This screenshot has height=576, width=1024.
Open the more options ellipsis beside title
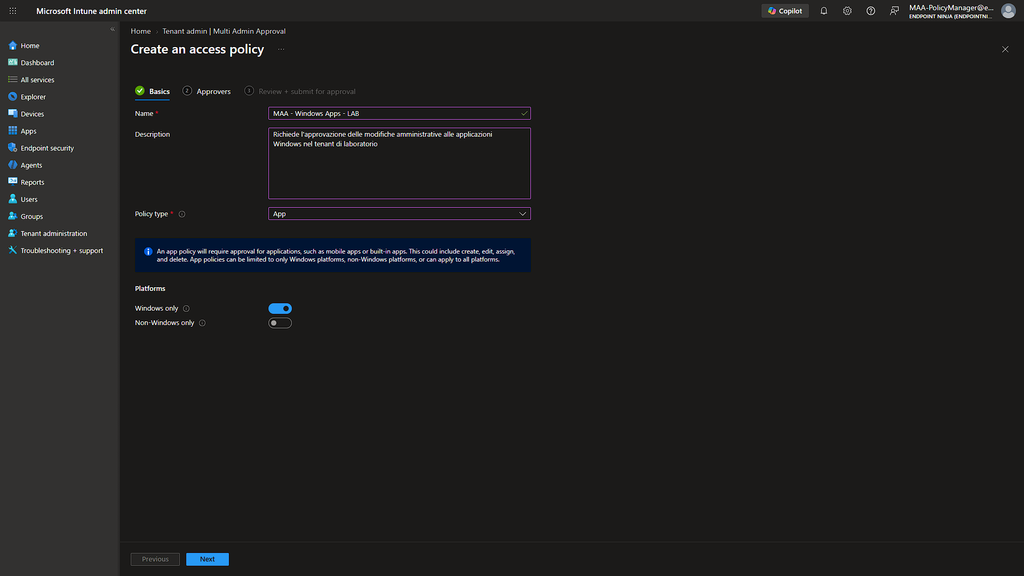(281, 50)
